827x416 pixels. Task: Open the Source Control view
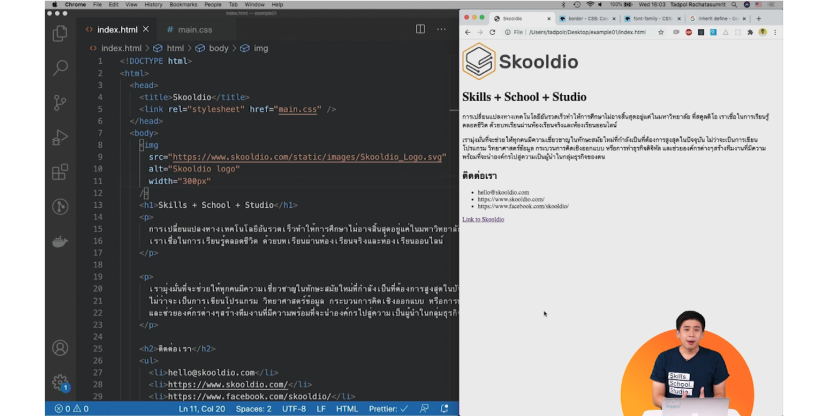(x=60, y=102)
